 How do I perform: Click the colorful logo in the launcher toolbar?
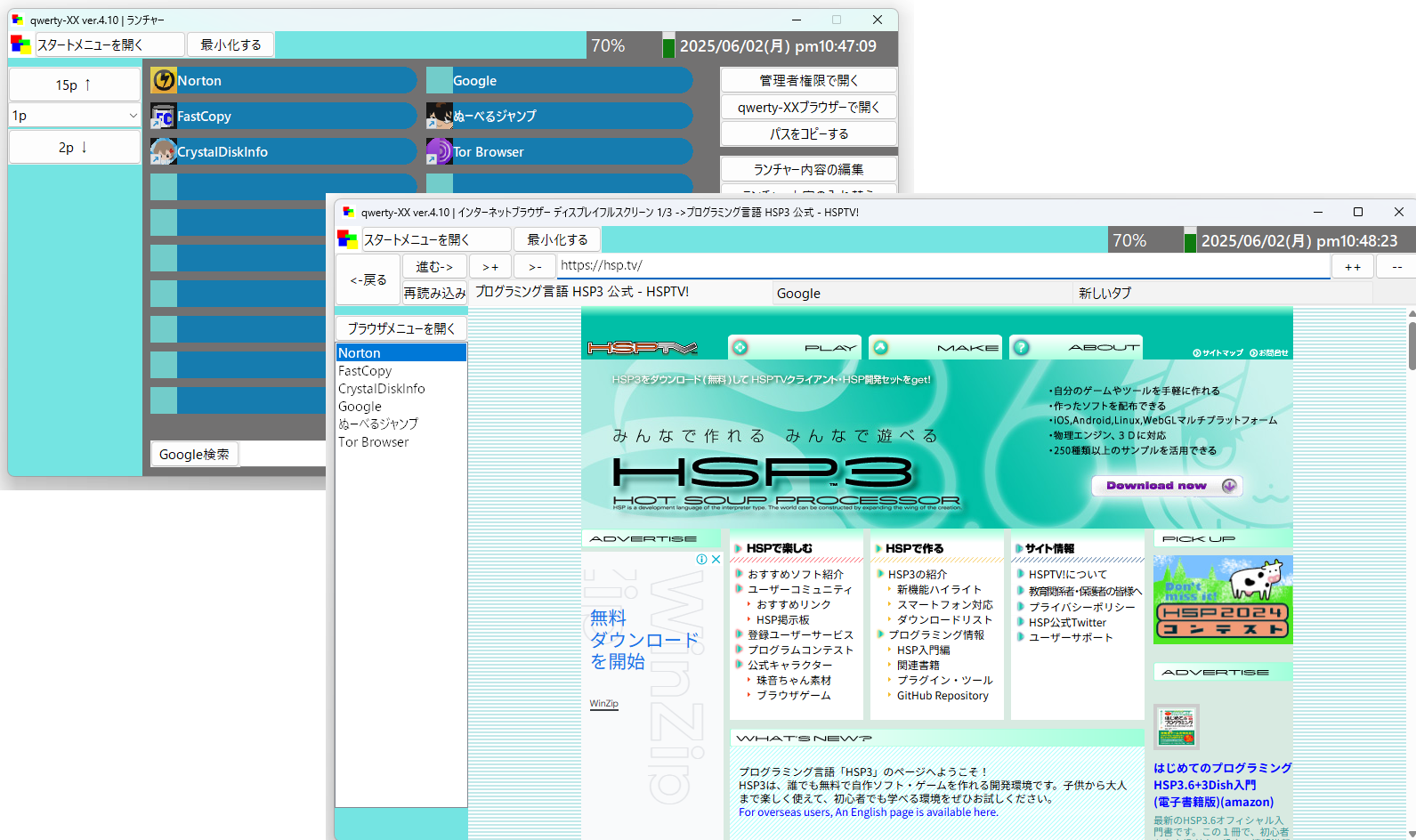click(x=20, y=44)
